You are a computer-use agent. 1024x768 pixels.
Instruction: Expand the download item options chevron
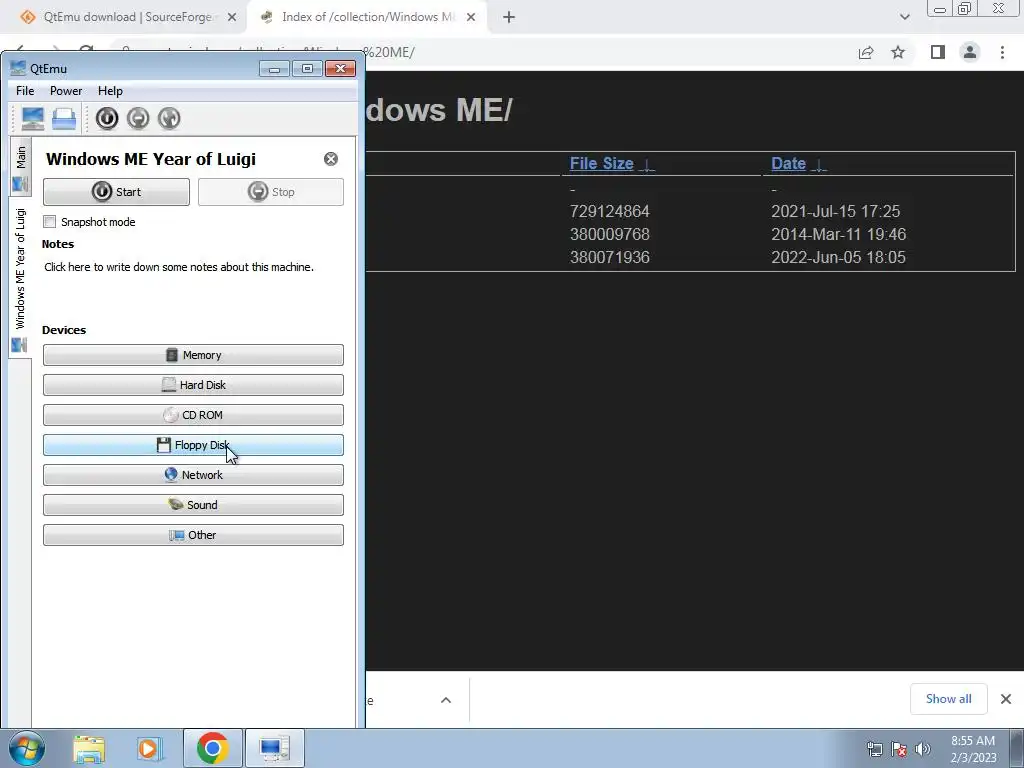(x=446, y=700)
